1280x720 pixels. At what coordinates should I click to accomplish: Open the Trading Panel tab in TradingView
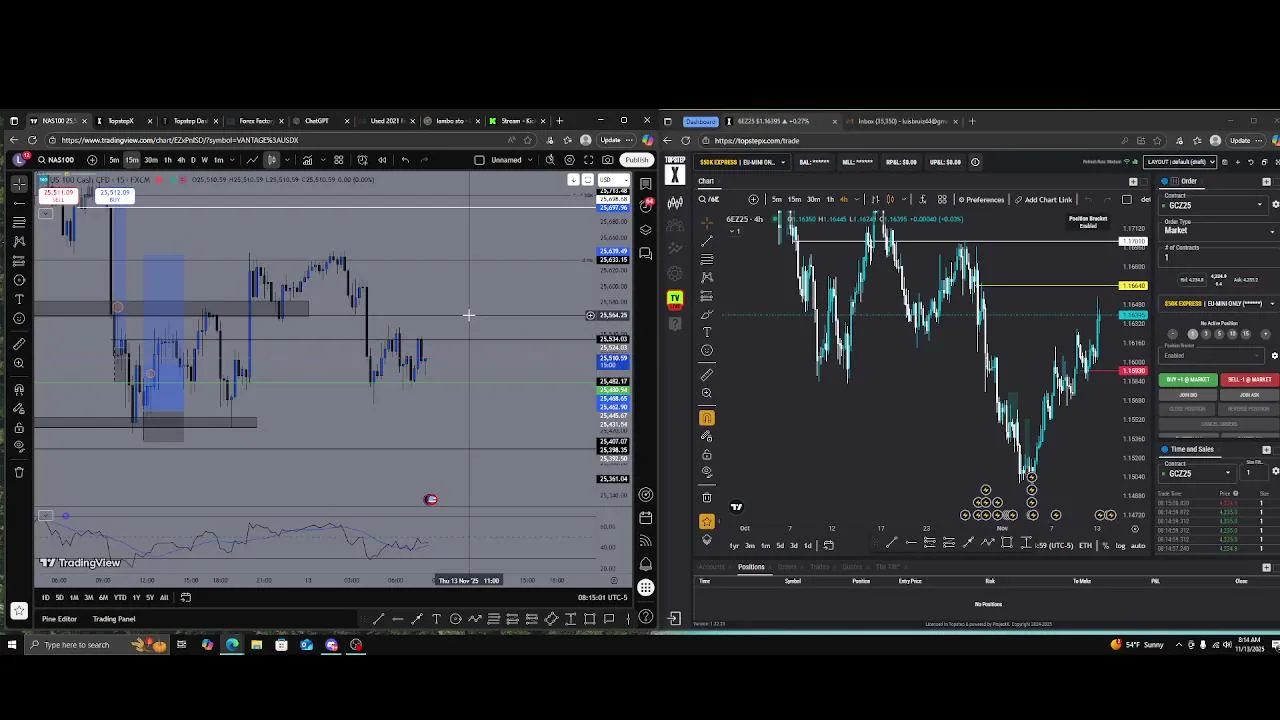[x=114, y=619]
